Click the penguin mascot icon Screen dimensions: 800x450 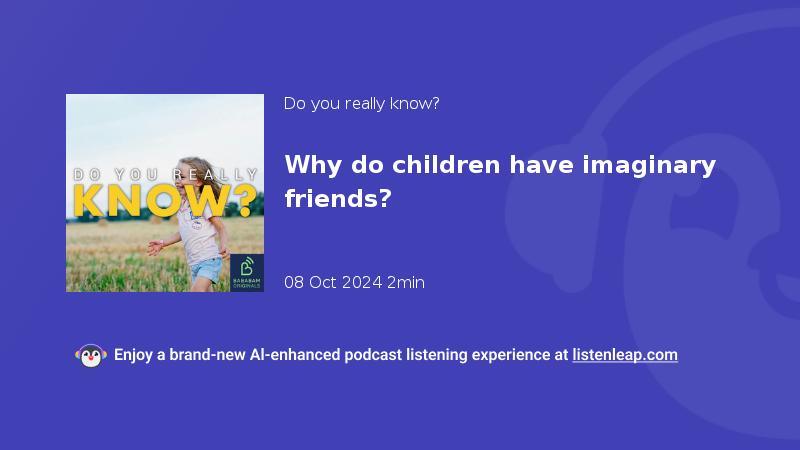click(x=91, y=356)
